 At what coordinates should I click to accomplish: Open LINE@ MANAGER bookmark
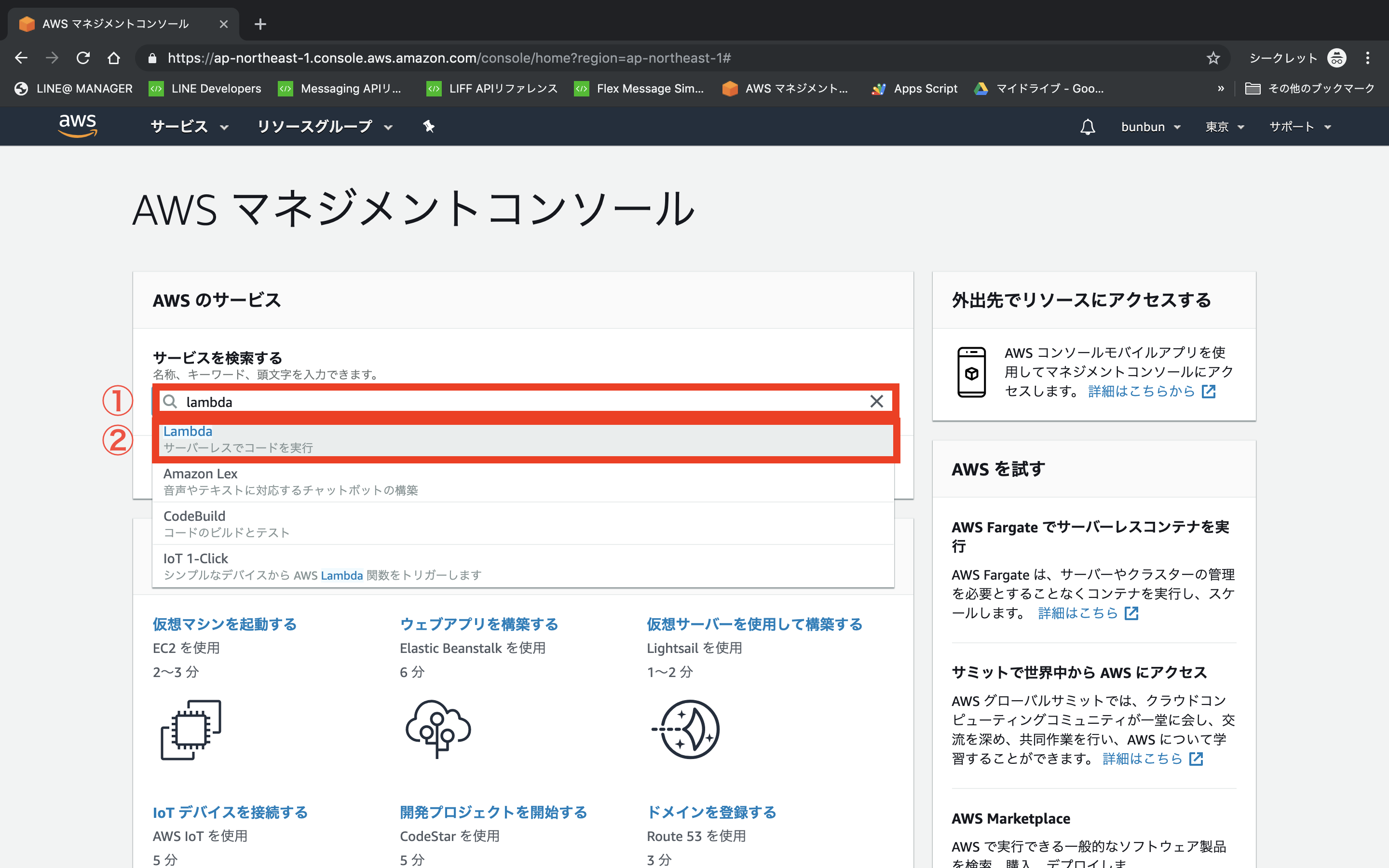point(73,88)
